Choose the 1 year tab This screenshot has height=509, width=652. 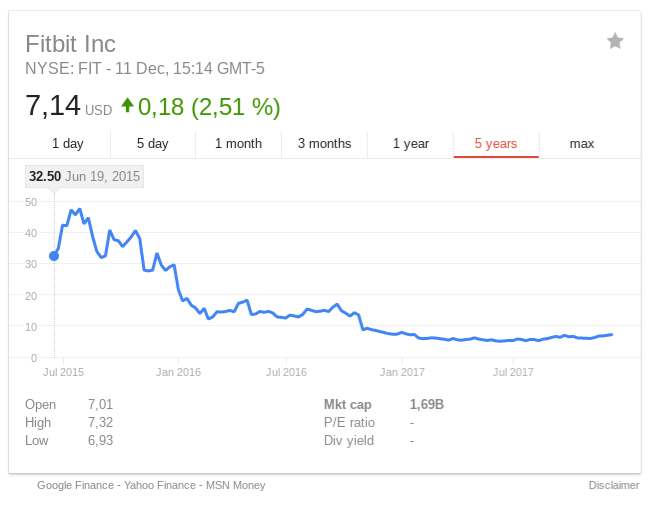click(x=410, y=144)
